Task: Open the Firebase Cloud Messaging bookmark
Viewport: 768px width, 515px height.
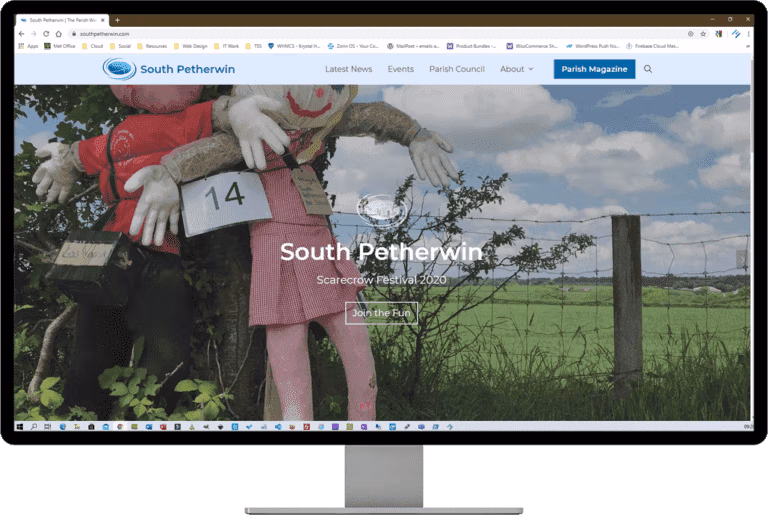Action: click(x=652, y=46)
